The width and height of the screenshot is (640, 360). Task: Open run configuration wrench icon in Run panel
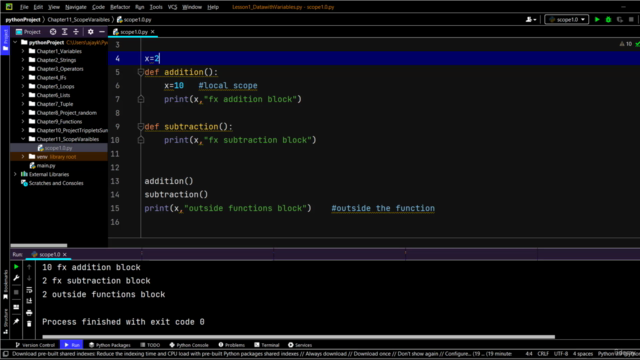16,278
